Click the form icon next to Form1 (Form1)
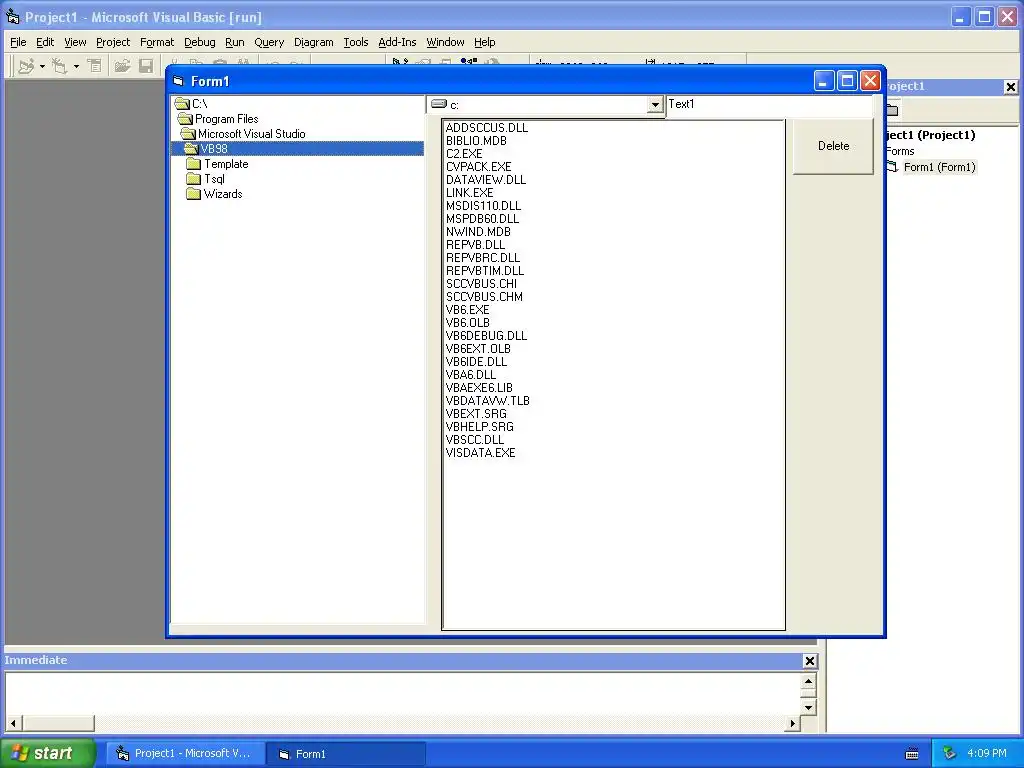The image size is (1024, 768). [x=892, y=167]
